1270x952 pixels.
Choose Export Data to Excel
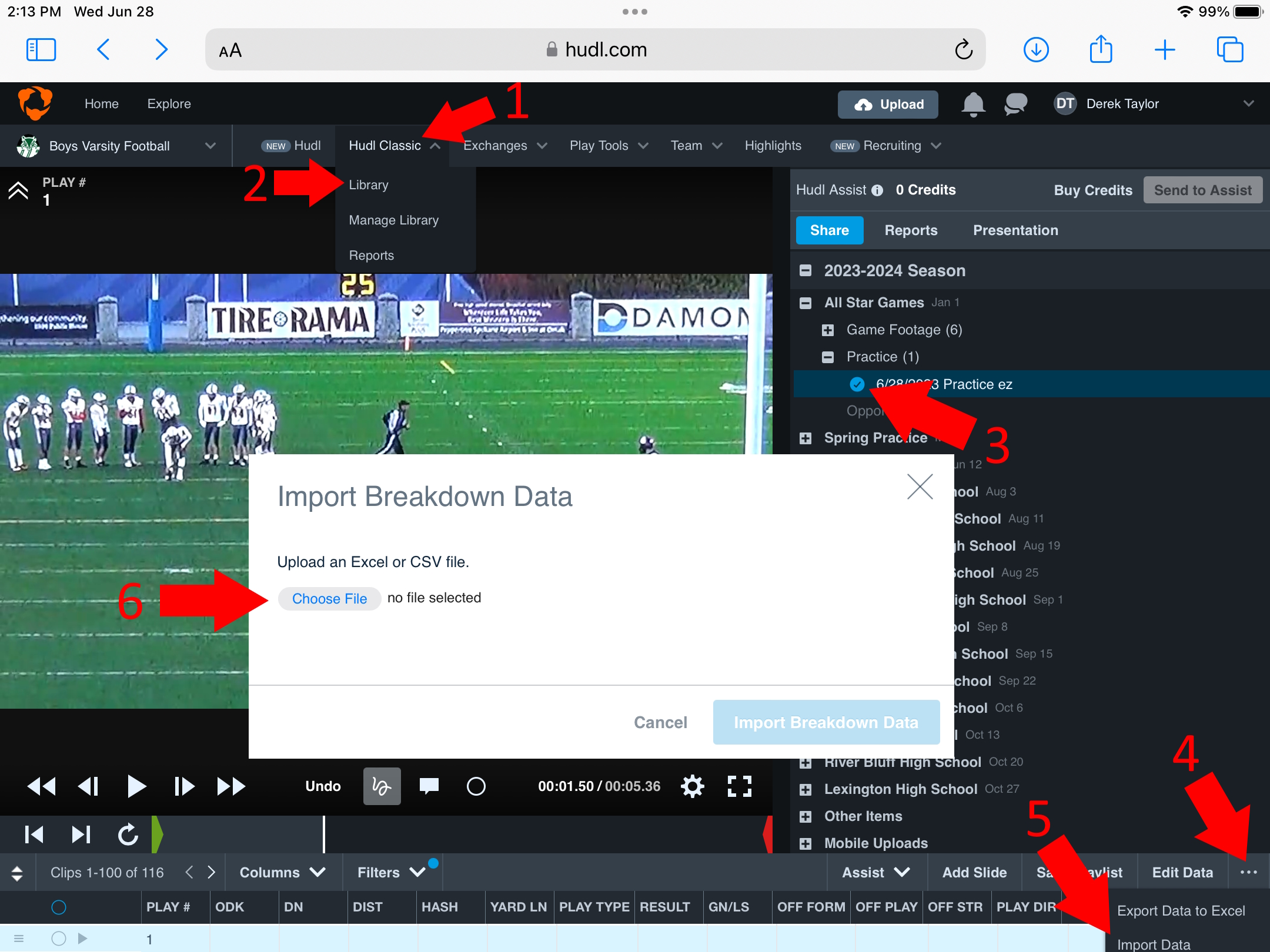point(1181,911)
